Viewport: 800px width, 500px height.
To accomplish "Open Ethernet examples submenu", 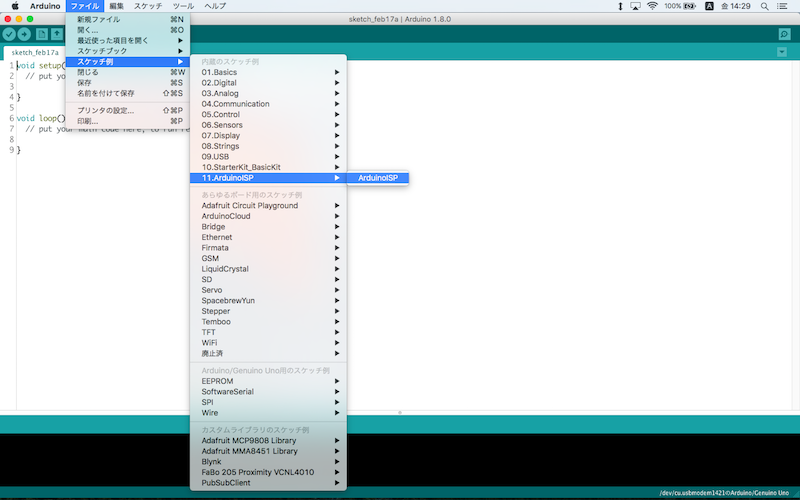I will [268, 237].
